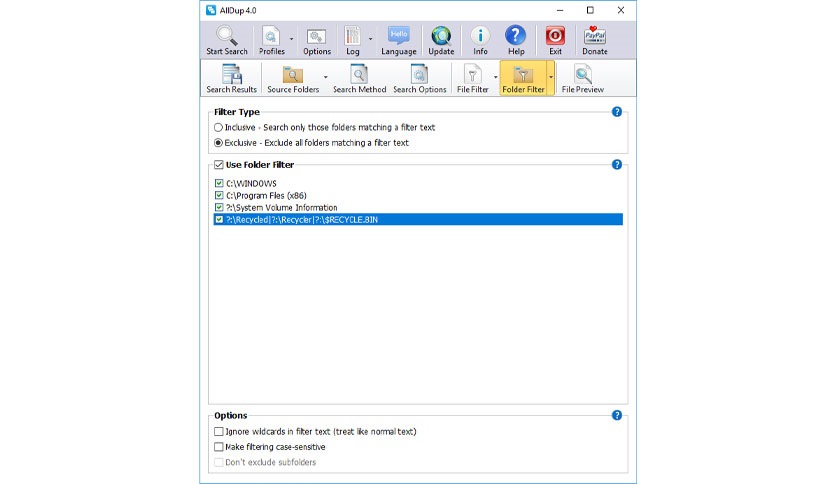Switch to the Search Method tab

pyautogui.click(x=359, y=78)
